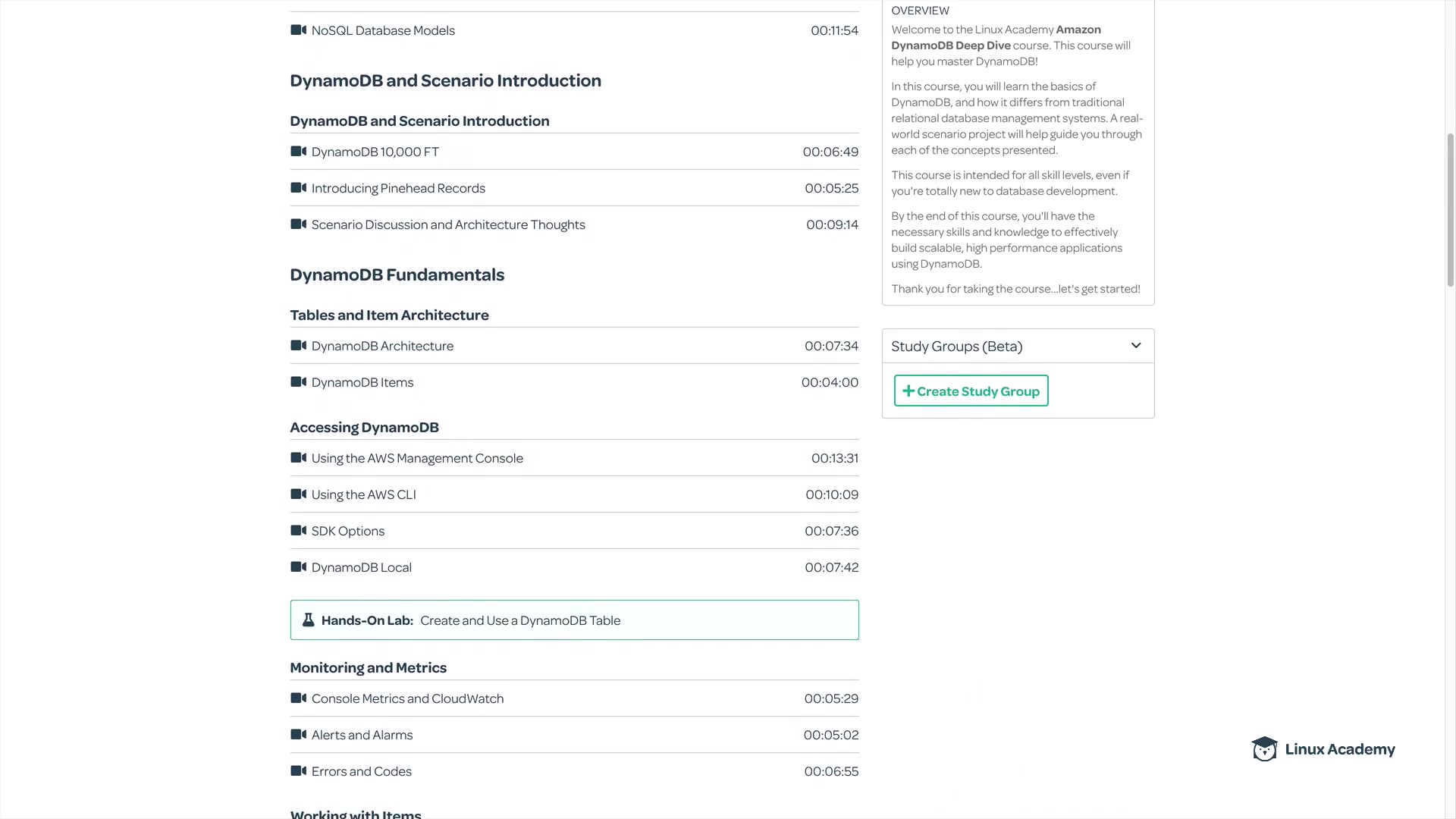The image size is (1456, 819).
Task: Click plus icon on Create Study Group
Action: (x=908, y=391)
